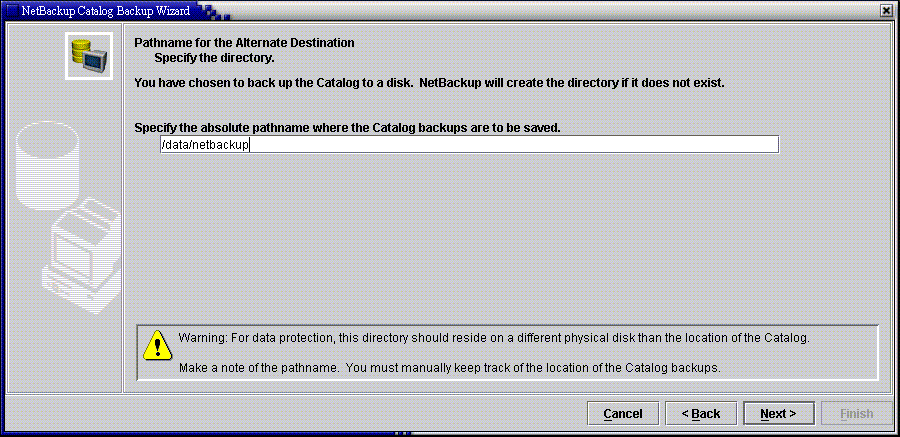900x437 pixels.
Task: Cancel the Catalog Backup Wizard
Action: [x=622, y=413]
